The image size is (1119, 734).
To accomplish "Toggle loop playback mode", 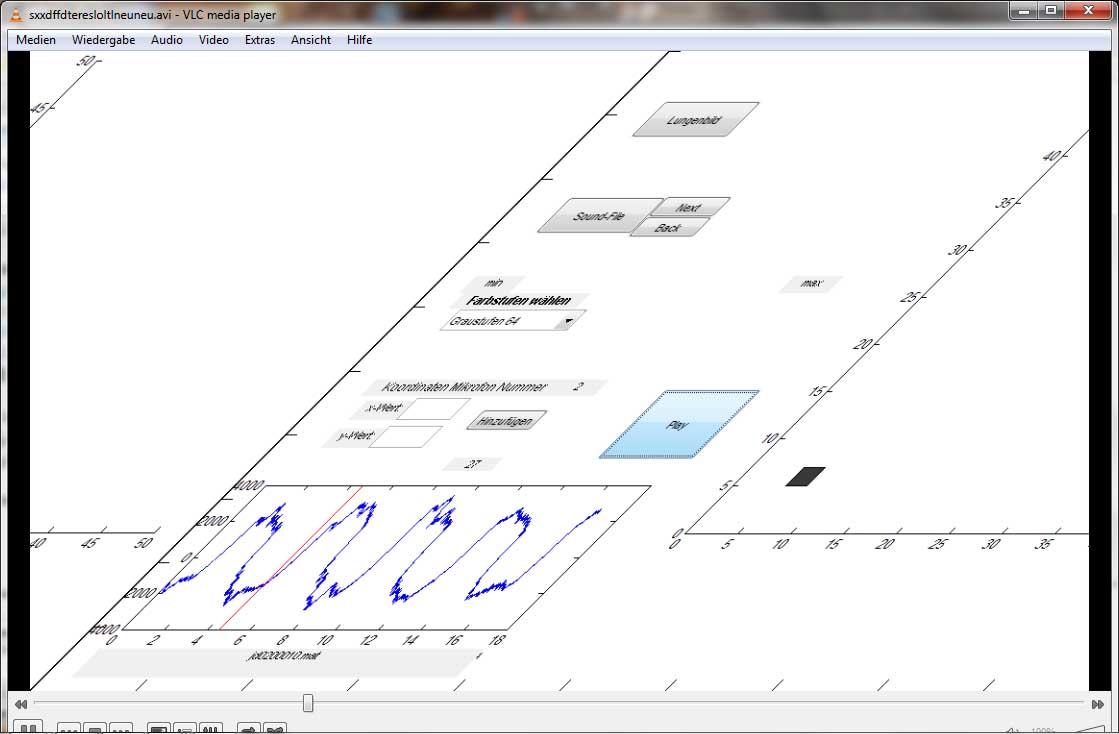I will [249, 729].
